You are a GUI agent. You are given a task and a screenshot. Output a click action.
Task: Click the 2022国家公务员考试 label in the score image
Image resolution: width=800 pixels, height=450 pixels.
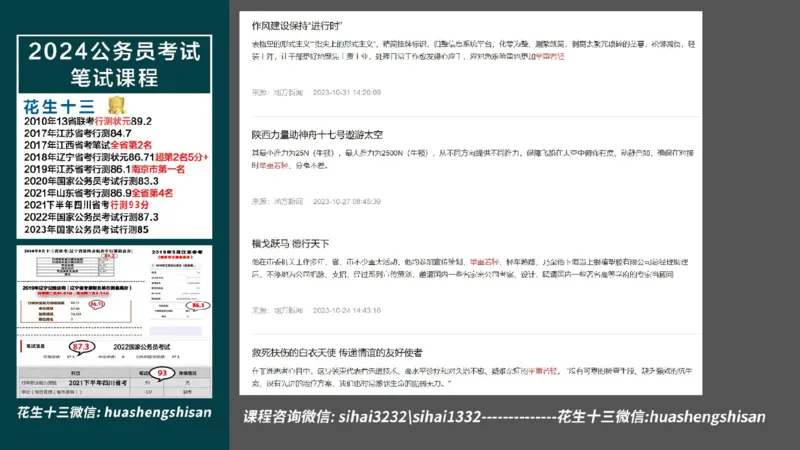coord(141,347)
